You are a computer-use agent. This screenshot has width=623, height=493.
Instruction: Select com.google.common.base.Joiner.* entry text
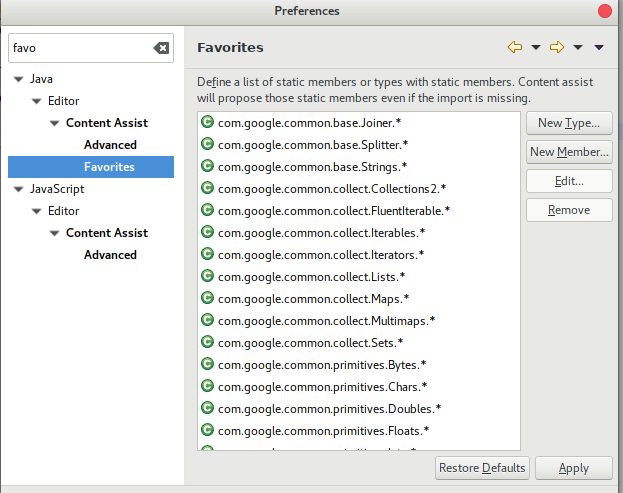310,123
